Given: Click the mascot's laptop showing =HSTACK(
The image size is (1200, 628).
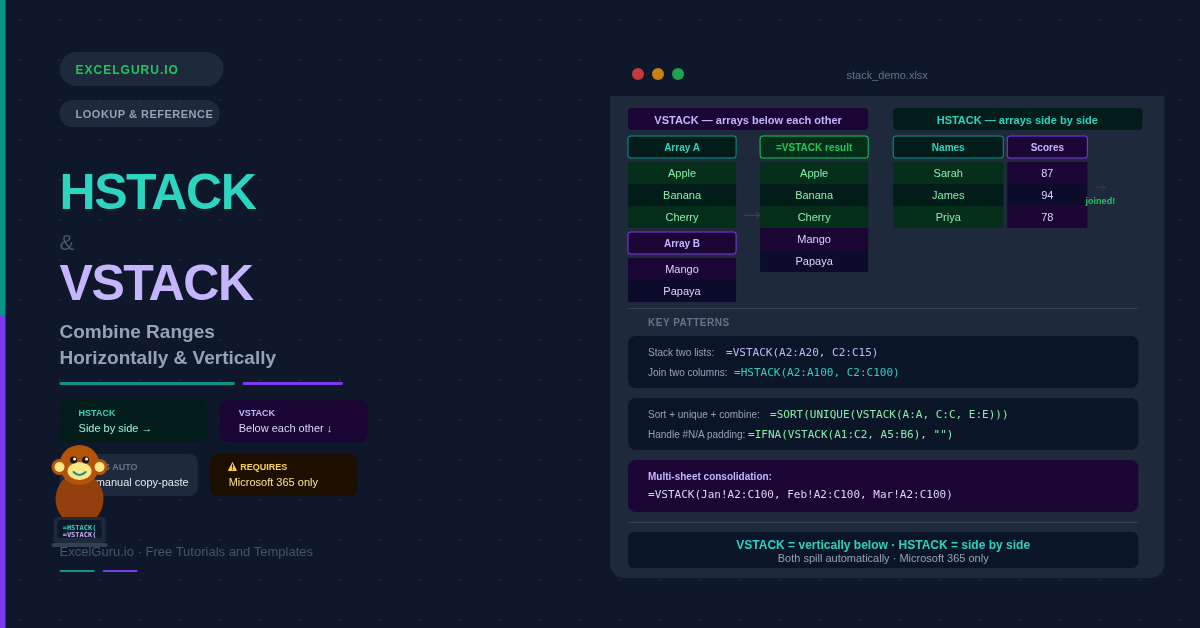Looking at the screenshot, I should pos(79,531).
